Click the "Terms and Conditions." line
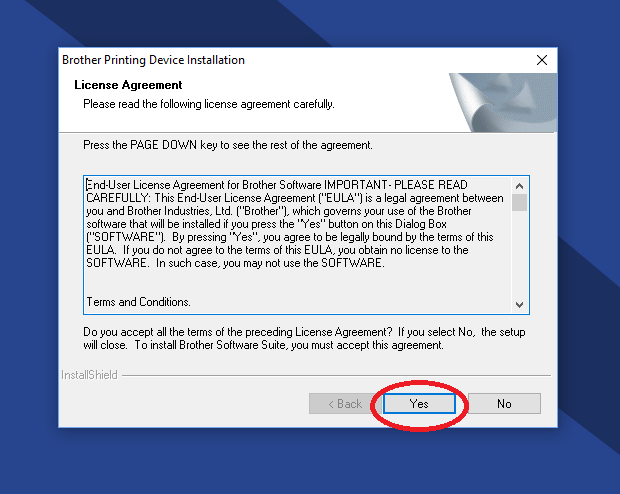The width and height of the screenshot is (620, 494). click(x=138, y=302)
